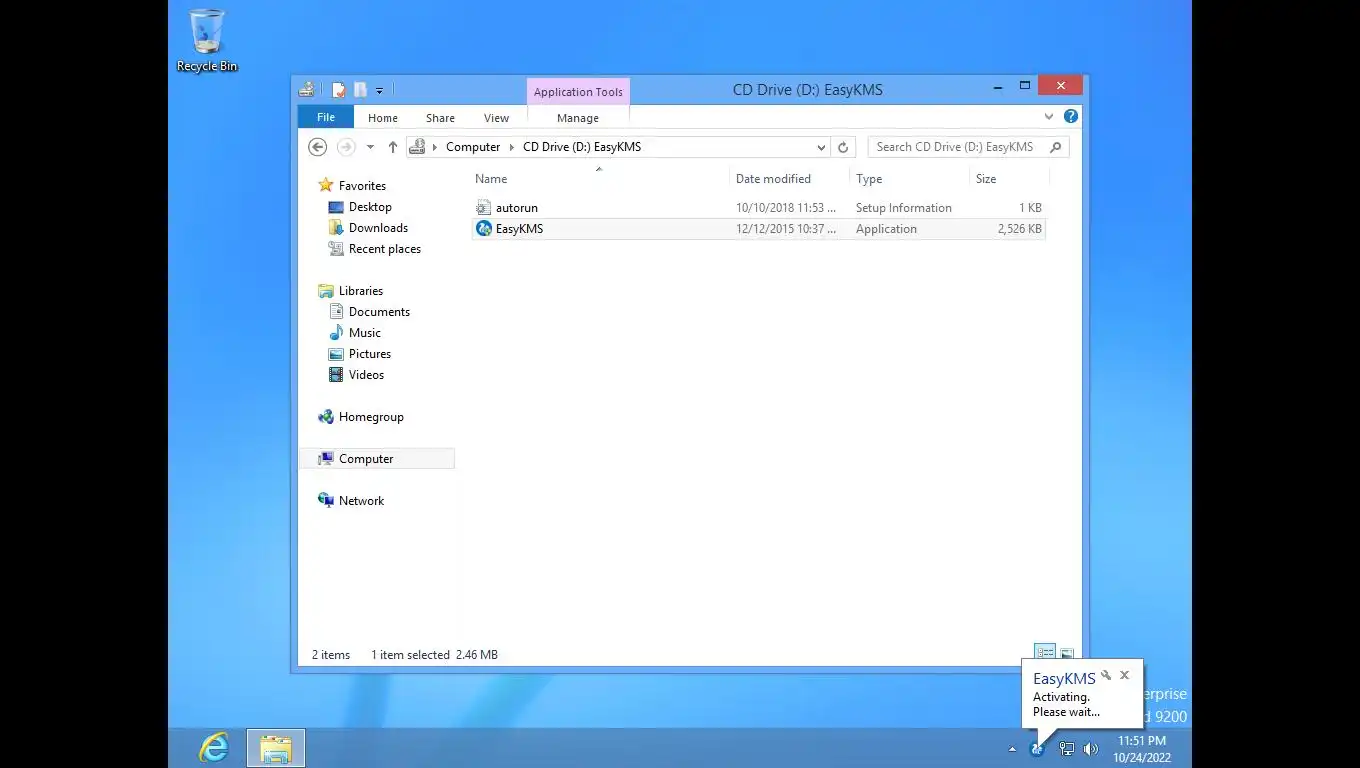Open Downloads in Favorites
The width and height of the screenshot is (1360, 768).
(x=378, y=228)
